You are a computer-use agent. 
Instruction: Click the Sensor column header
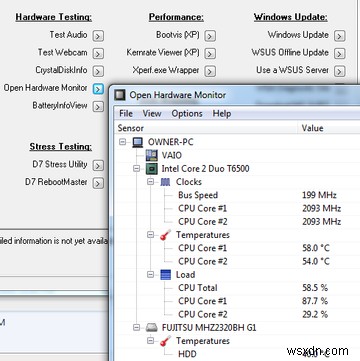206,128
